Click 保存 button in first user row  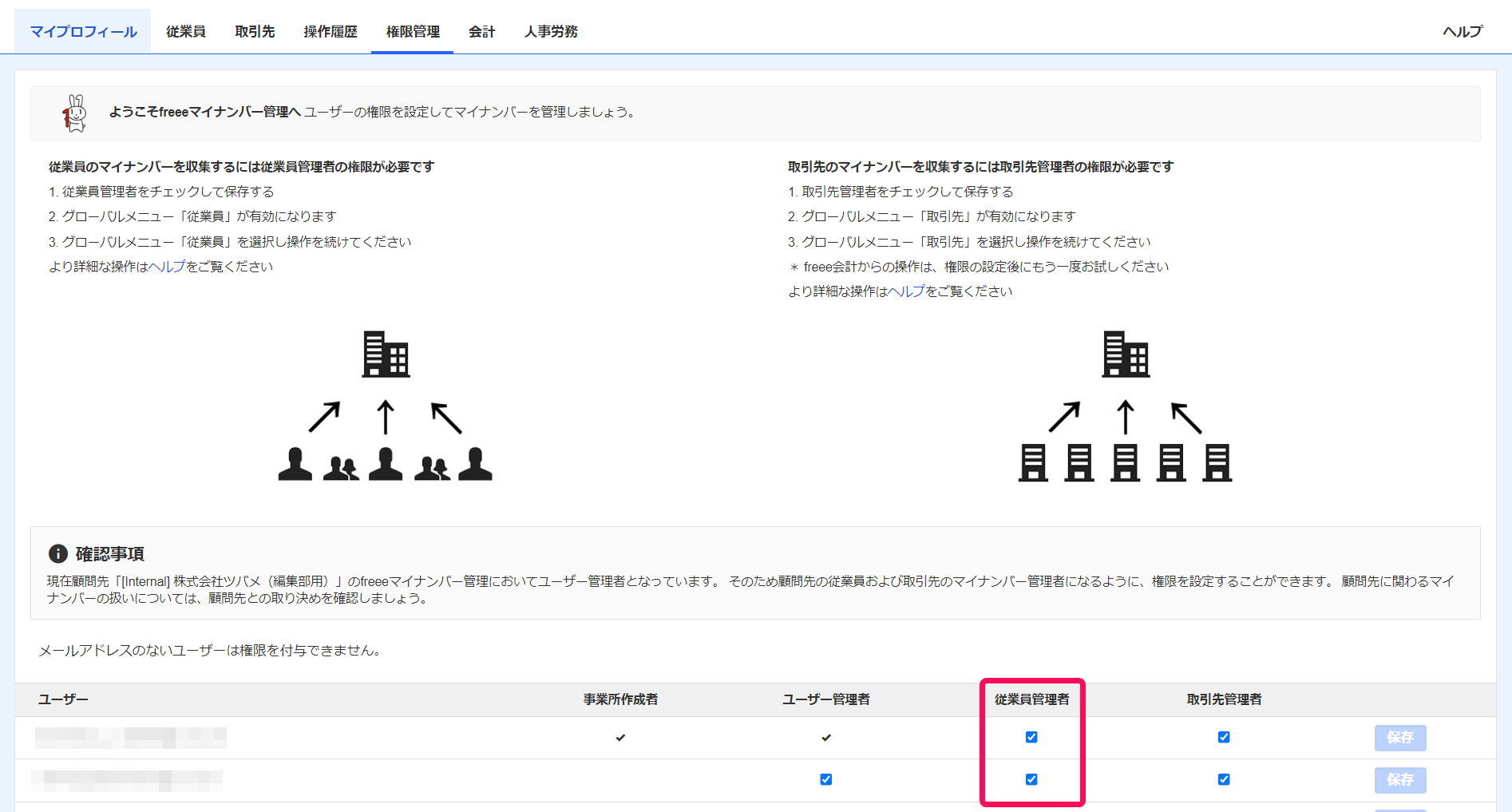1400,738
